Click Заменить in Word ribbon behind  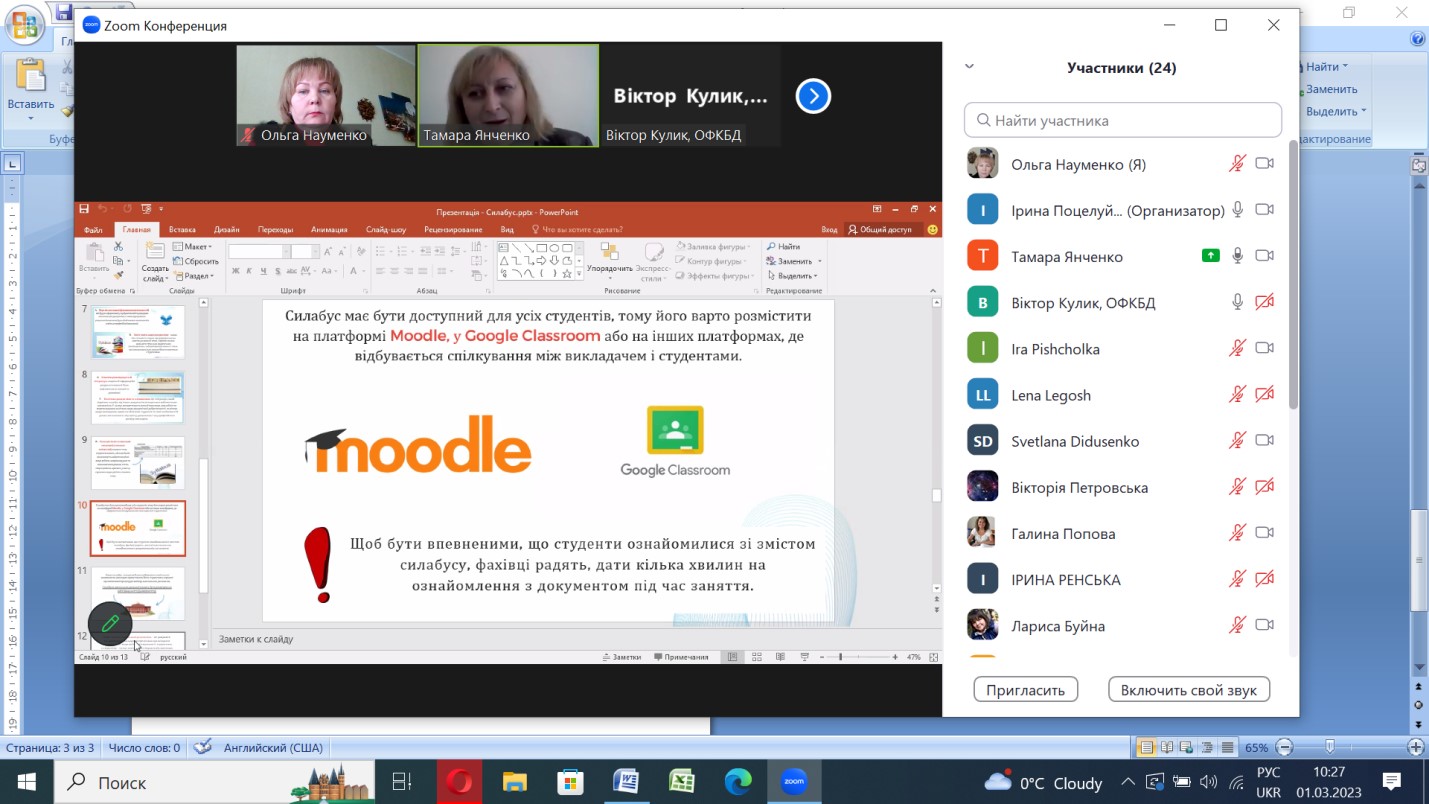pyautogui.click(x=1330, y=89)
